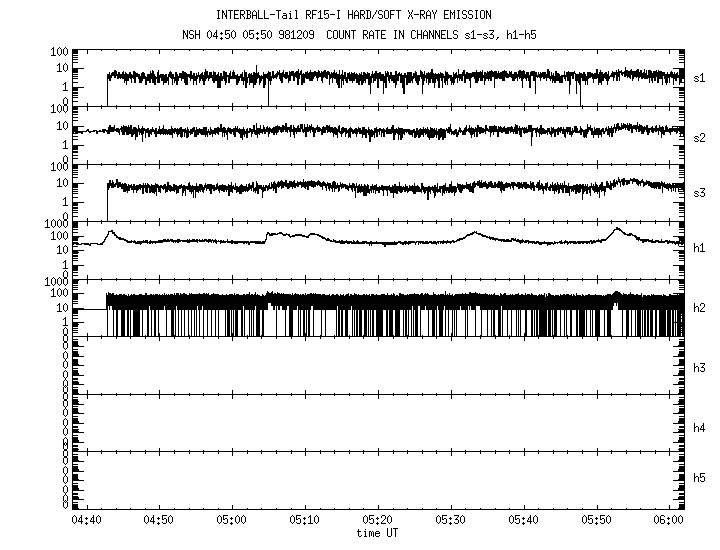Click the 04:40 time axis tick label
Viewport: 720px width, 550px height.
(x=86, y=521)
